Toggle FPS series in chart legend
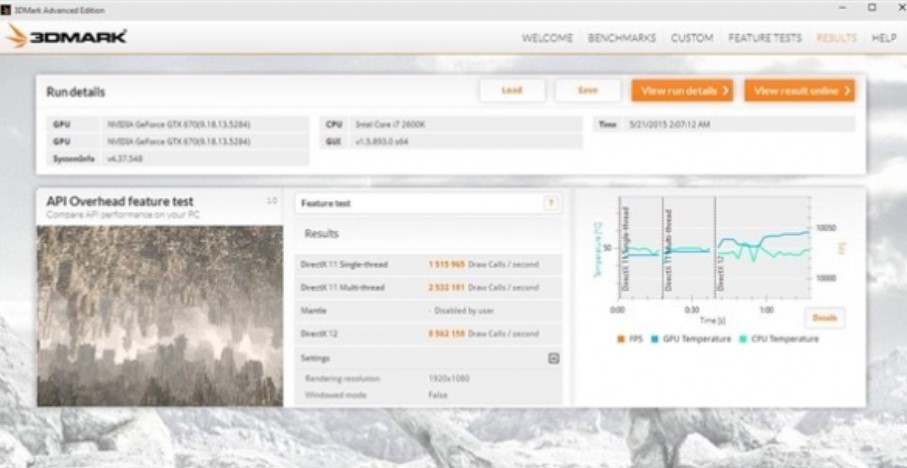The image size is (907, 468). 628,339
